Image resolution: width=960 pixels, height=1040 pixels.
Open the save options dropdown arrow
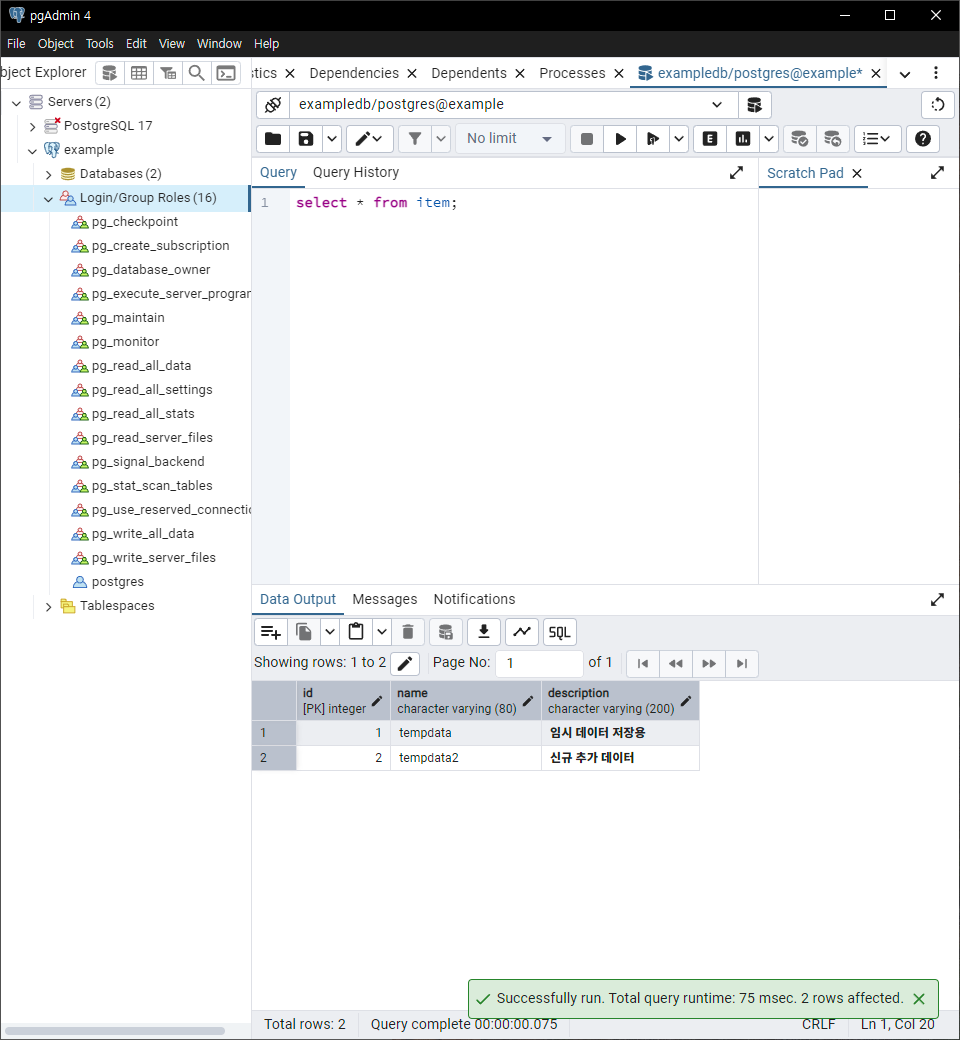pyautogui.click(x=332, y=139)
